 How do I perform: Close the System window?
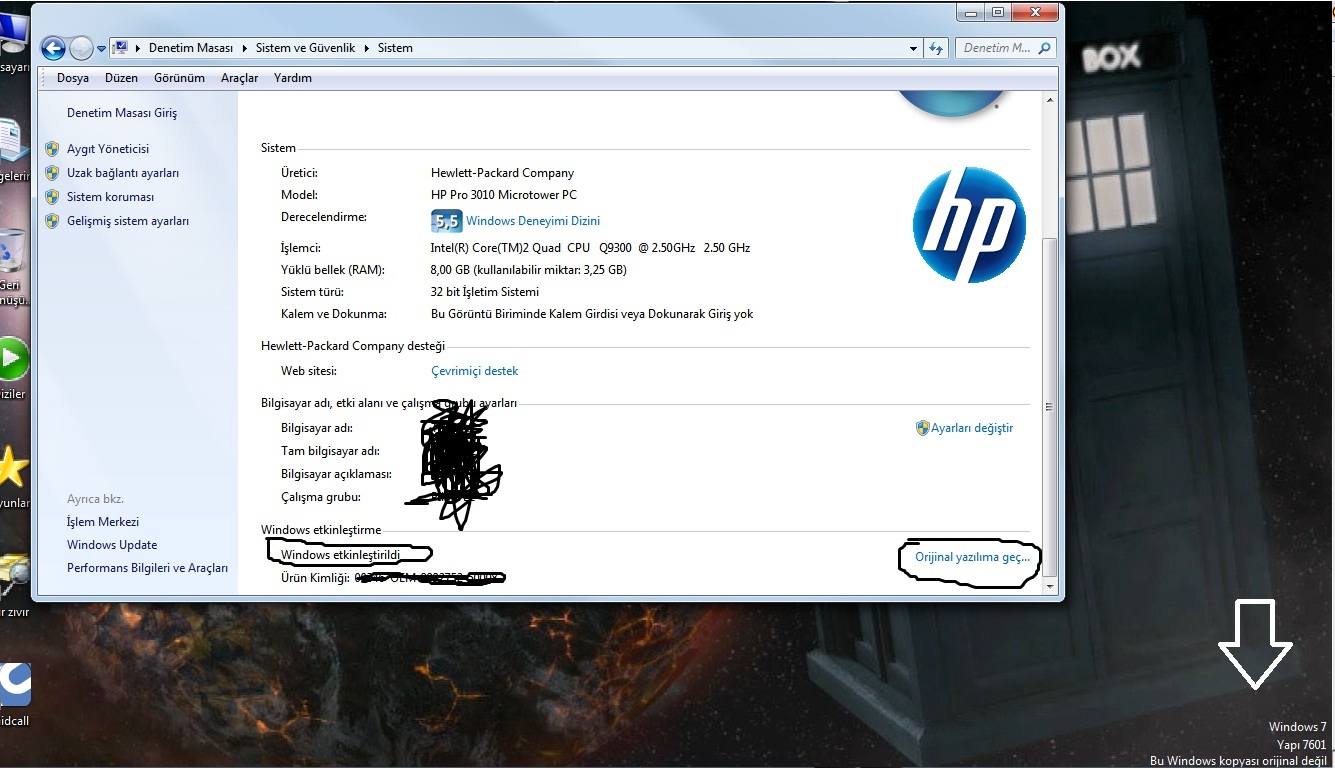point(1033,12)
